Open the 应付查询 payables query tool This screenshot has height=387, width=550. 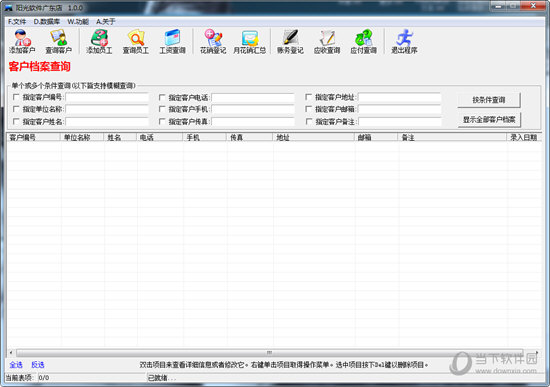363,41
